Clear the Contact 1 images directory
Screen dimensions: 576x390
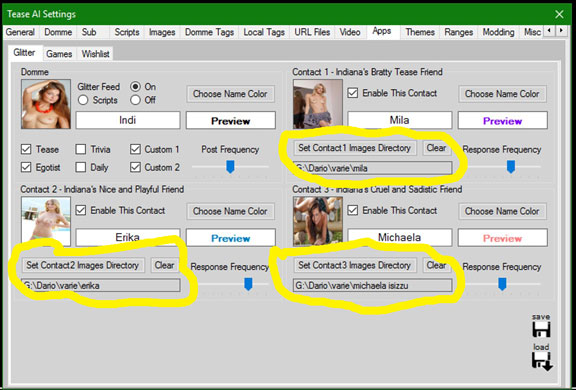436,148
